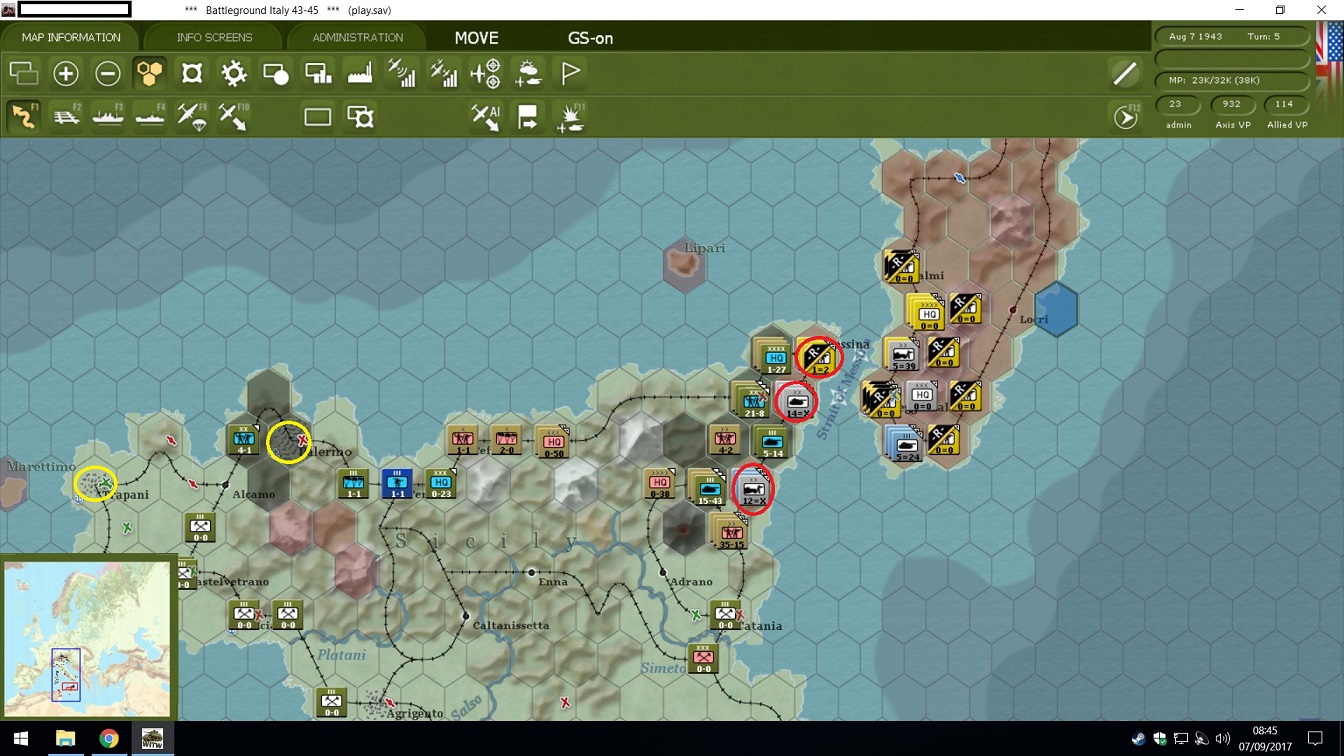This screenshot has width=1344, height=756.
Task: Click the diagonal line toolbar button
Action: point(1125,73)
